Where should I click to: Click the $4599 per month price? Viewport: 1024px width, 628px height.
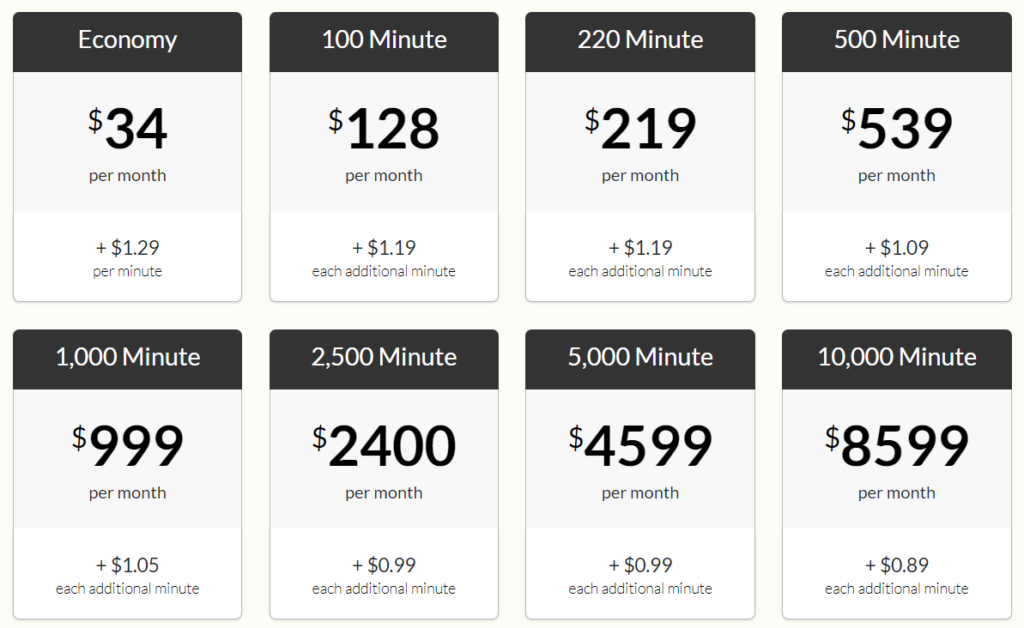tap(640, 446)
